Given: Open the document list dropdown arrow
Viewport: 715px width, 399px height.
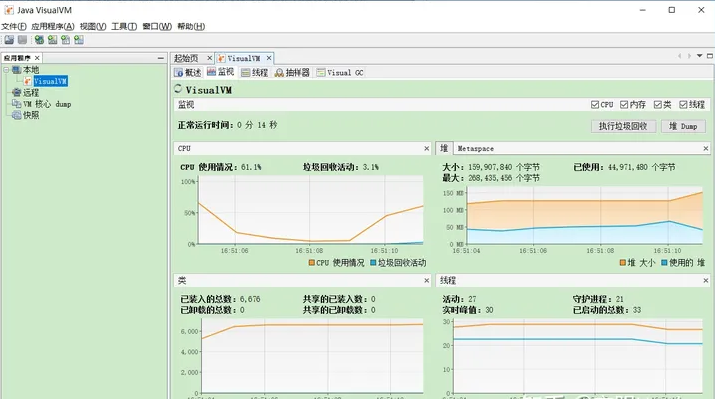Looking at the screenshot, I should point(699,56).
